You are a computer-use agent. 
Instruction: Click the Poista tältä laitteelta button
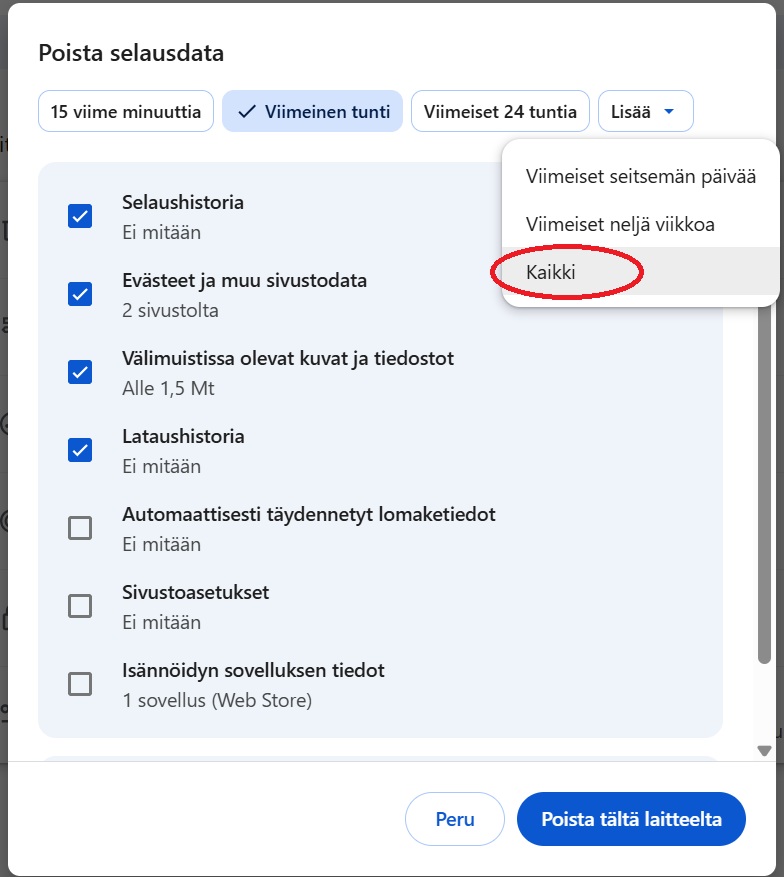(x=630, y=818)
